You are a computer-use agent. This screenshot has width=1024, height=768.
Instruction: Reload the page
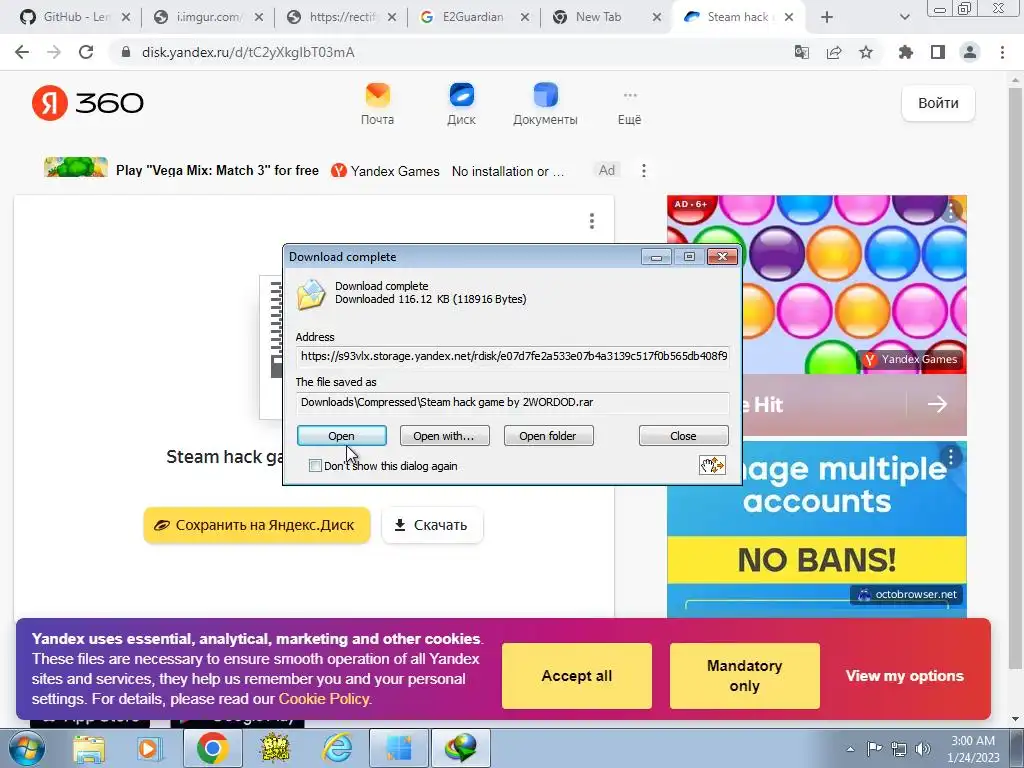[86, 52]
